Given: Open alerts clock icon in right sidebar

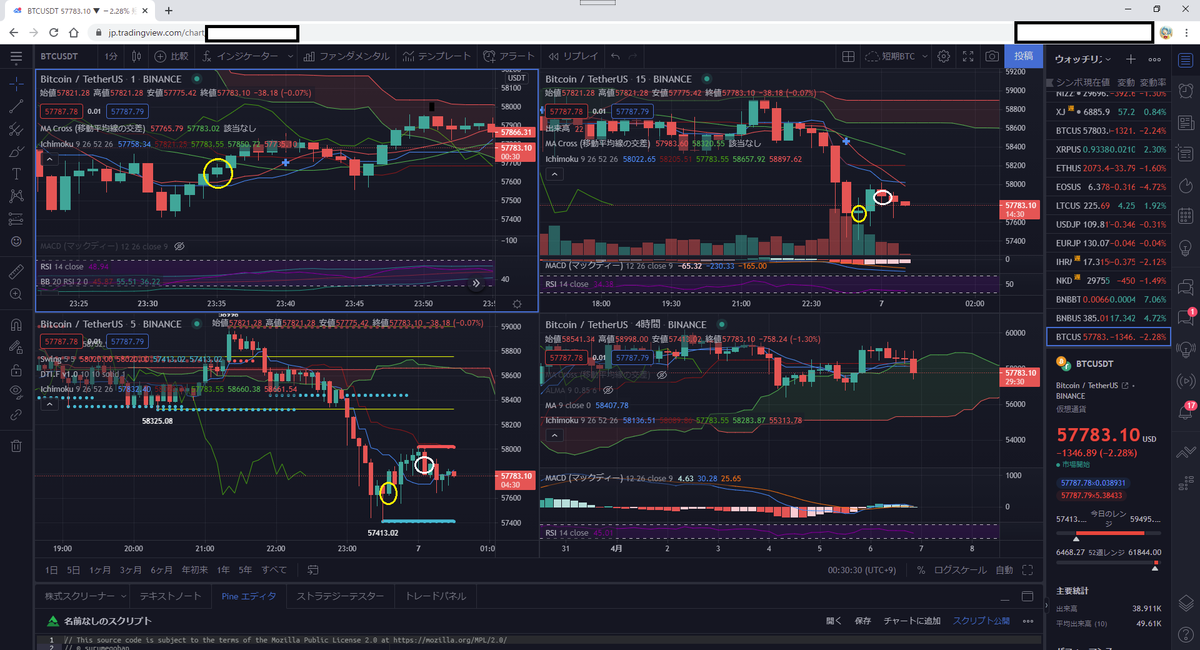Looking at the screenshot, I should click(1187, 89).
